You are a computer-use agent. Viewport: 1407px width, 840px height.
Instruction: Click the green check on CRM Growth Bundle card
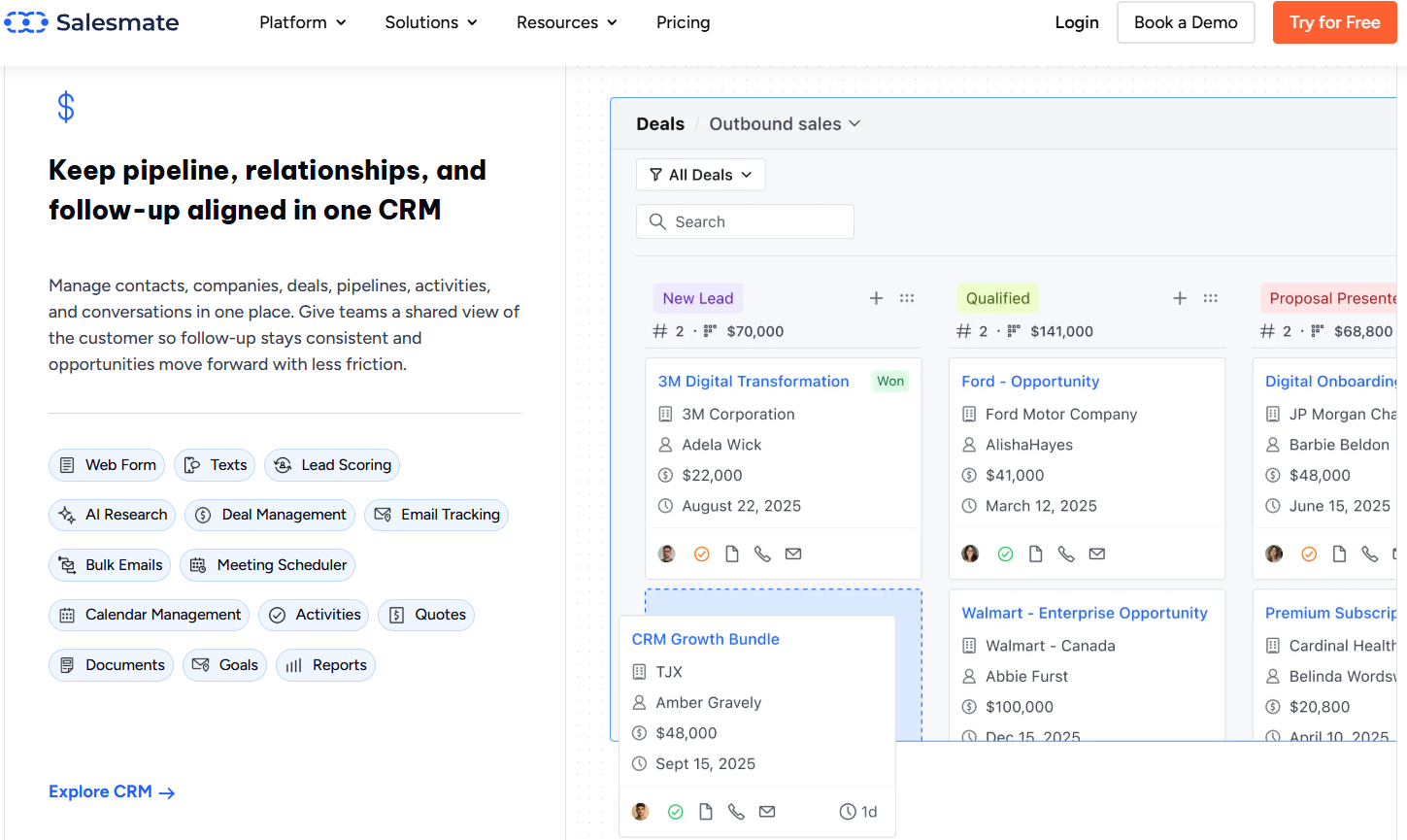tap(675, 812)
